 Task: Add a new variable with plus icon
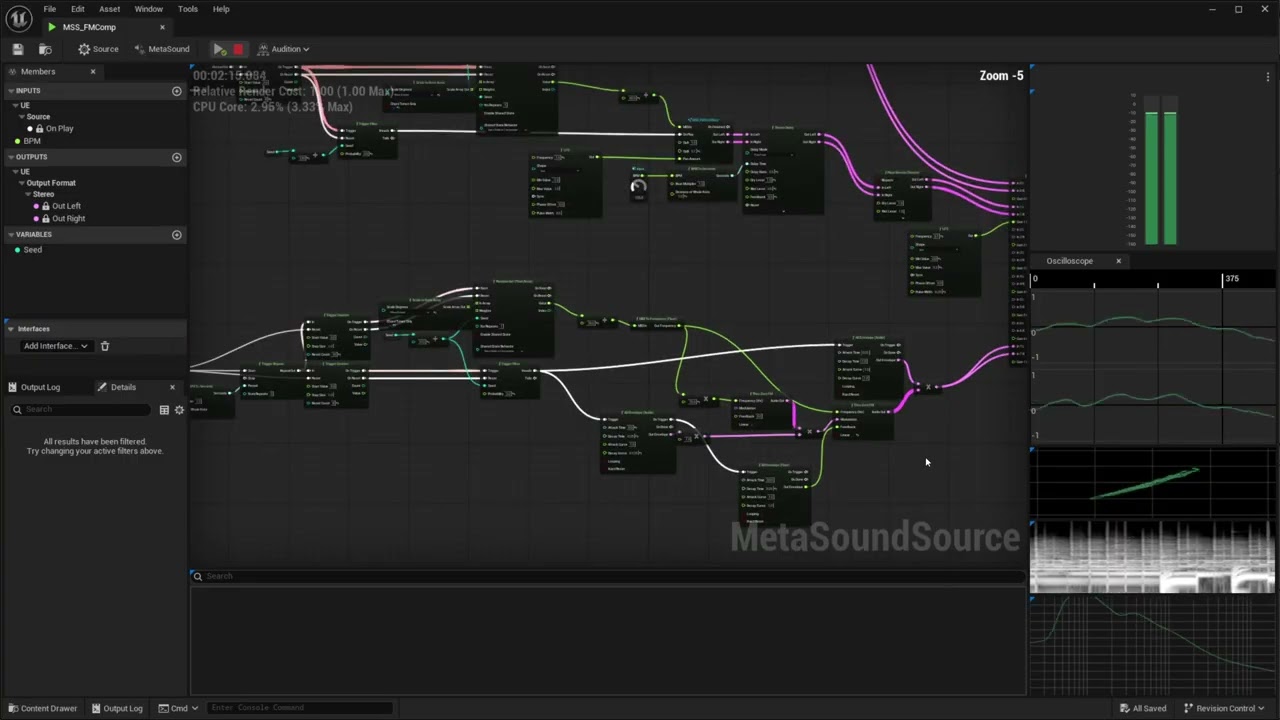(177, 235)
